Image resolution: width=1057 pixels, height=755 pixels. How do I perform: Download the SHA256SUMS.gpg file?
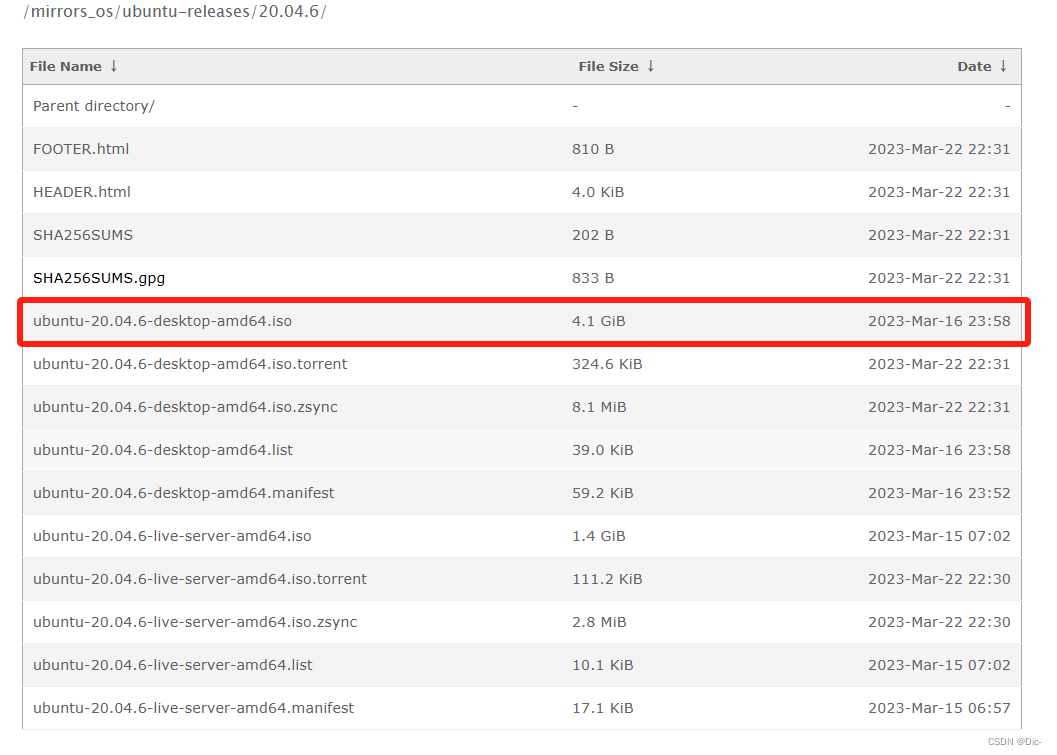pyautogui.click(x=99, y=278)
